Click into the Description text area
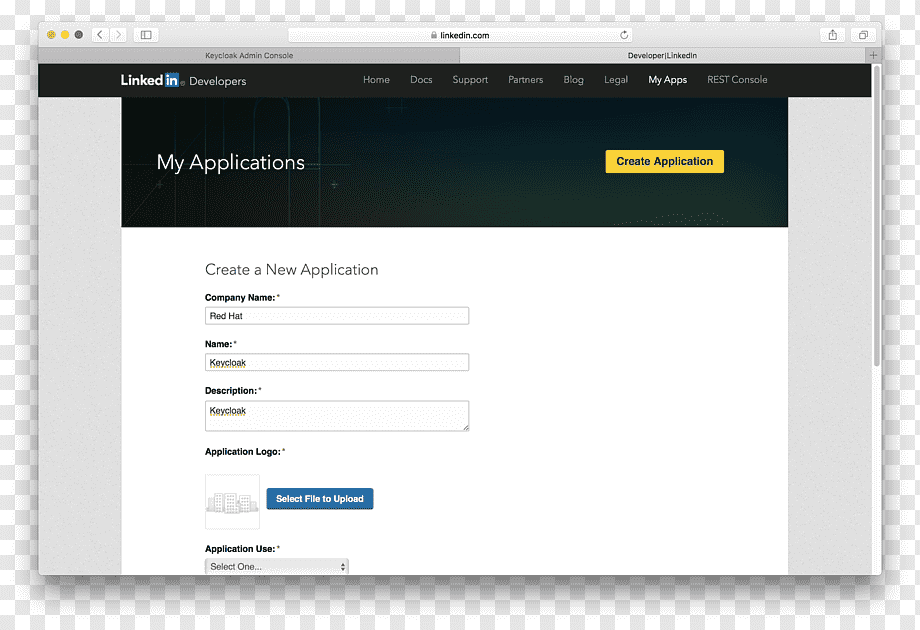This screenshot has width=920, height=630. pyautogui.click(x=337, y=416)
